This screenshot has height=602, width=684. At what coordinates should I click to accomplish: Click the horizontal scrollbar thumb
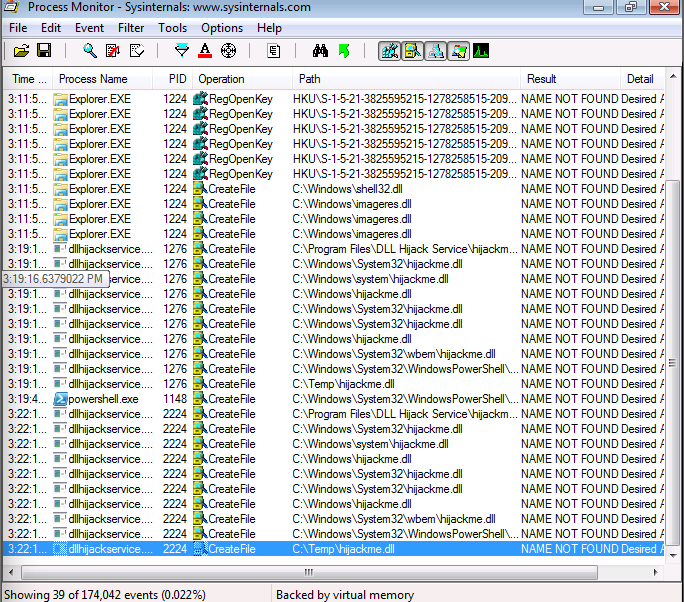[x=309, y=572]
